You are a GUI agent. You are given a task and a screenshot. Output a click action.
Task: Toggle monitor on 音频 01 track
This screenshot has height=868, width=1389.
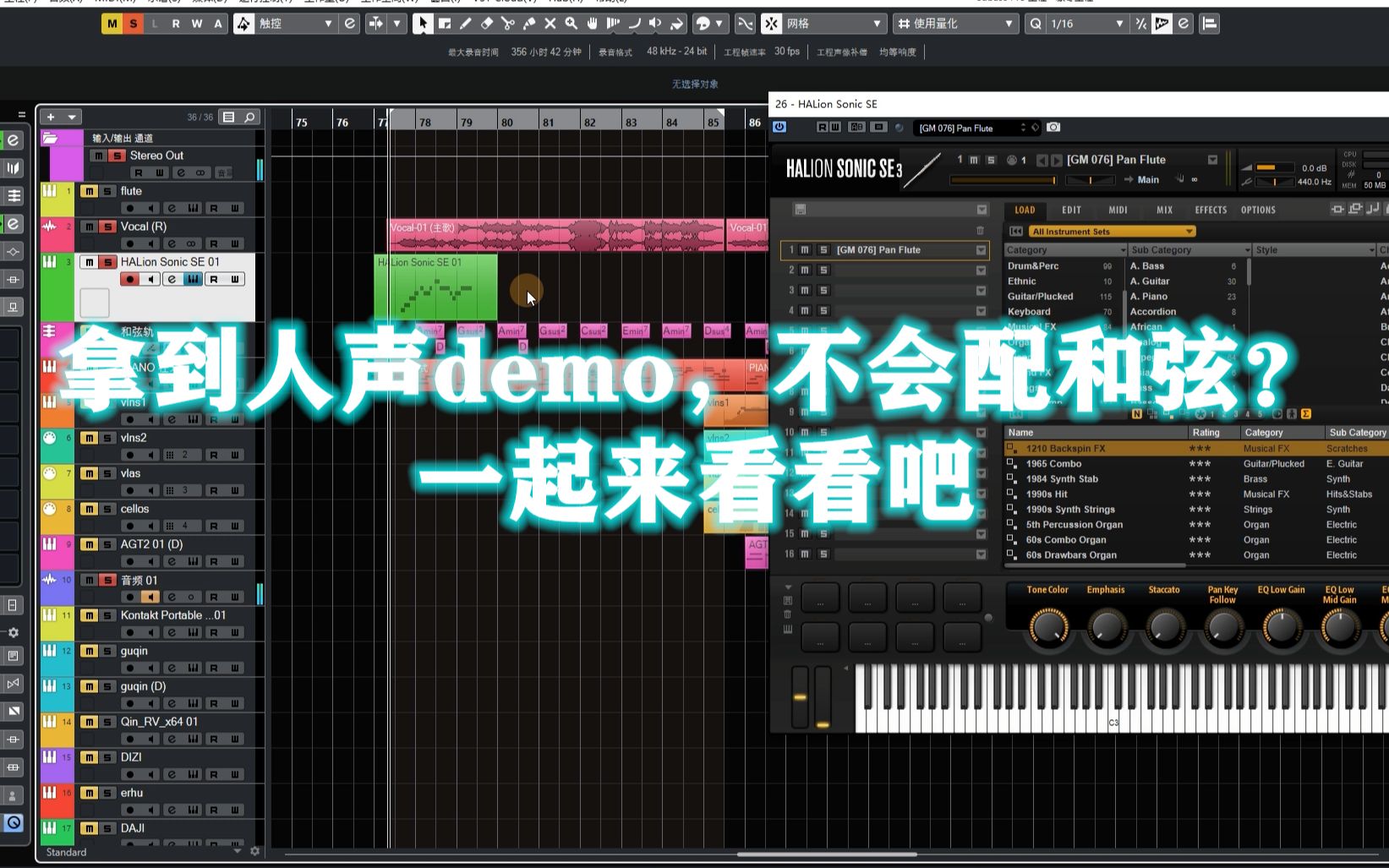[150, 597]
